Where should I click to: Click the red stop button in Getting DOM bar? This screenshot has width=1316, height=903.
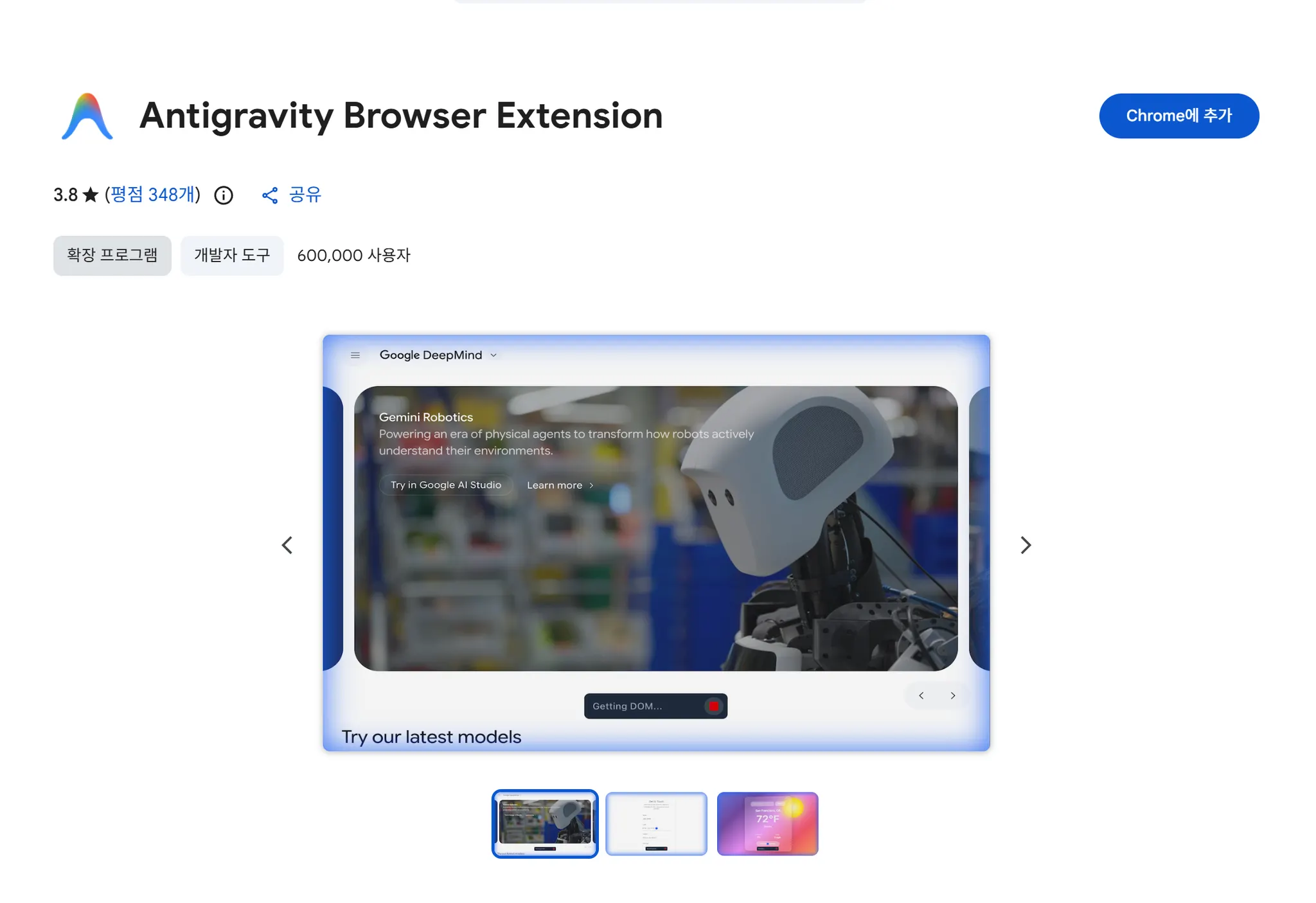click(713, 706)
